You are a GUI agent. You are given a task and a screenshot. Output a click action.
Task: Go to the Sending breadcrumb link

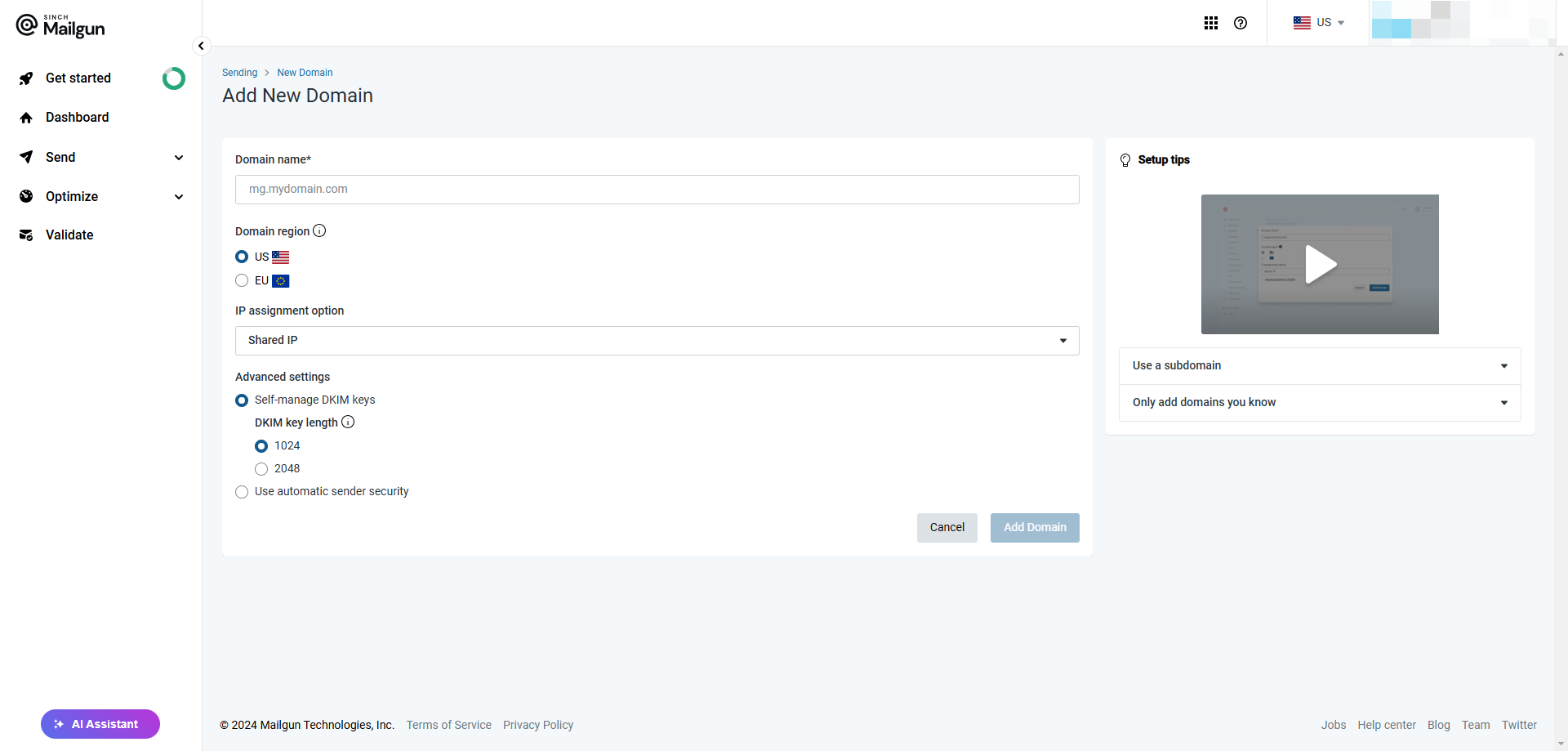239,73
